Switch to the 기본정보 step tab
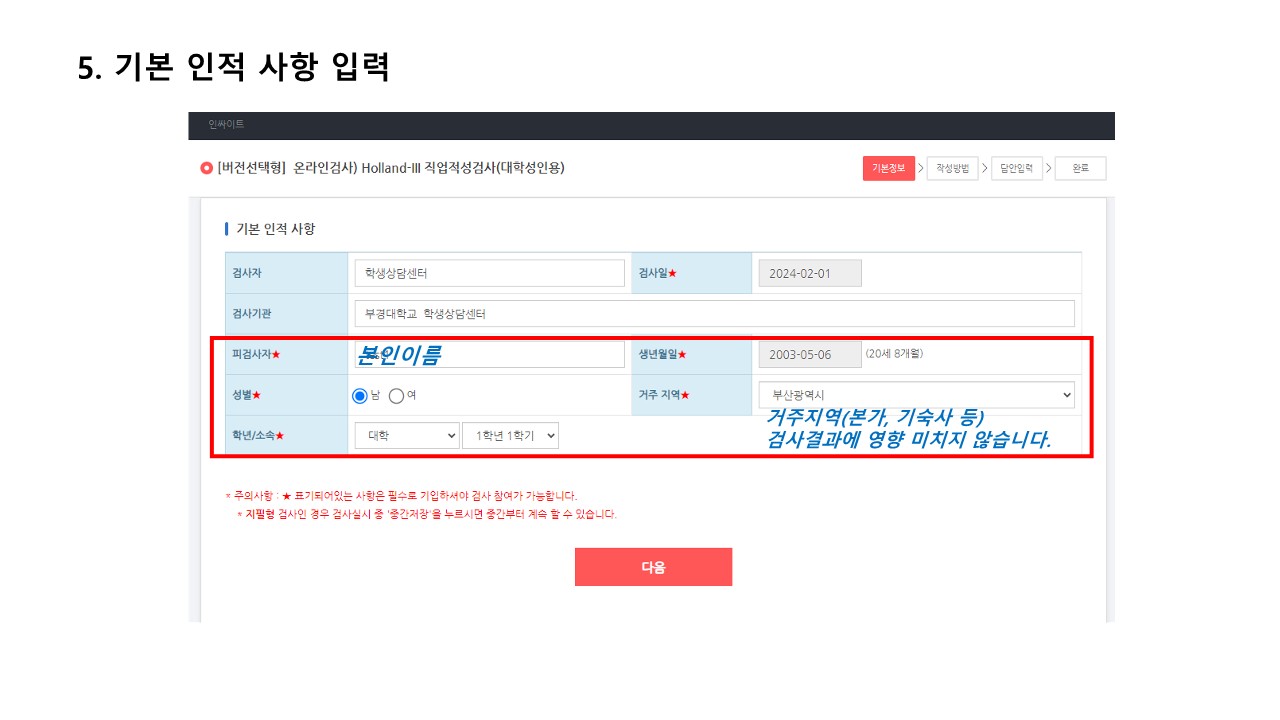 [888, 168]
